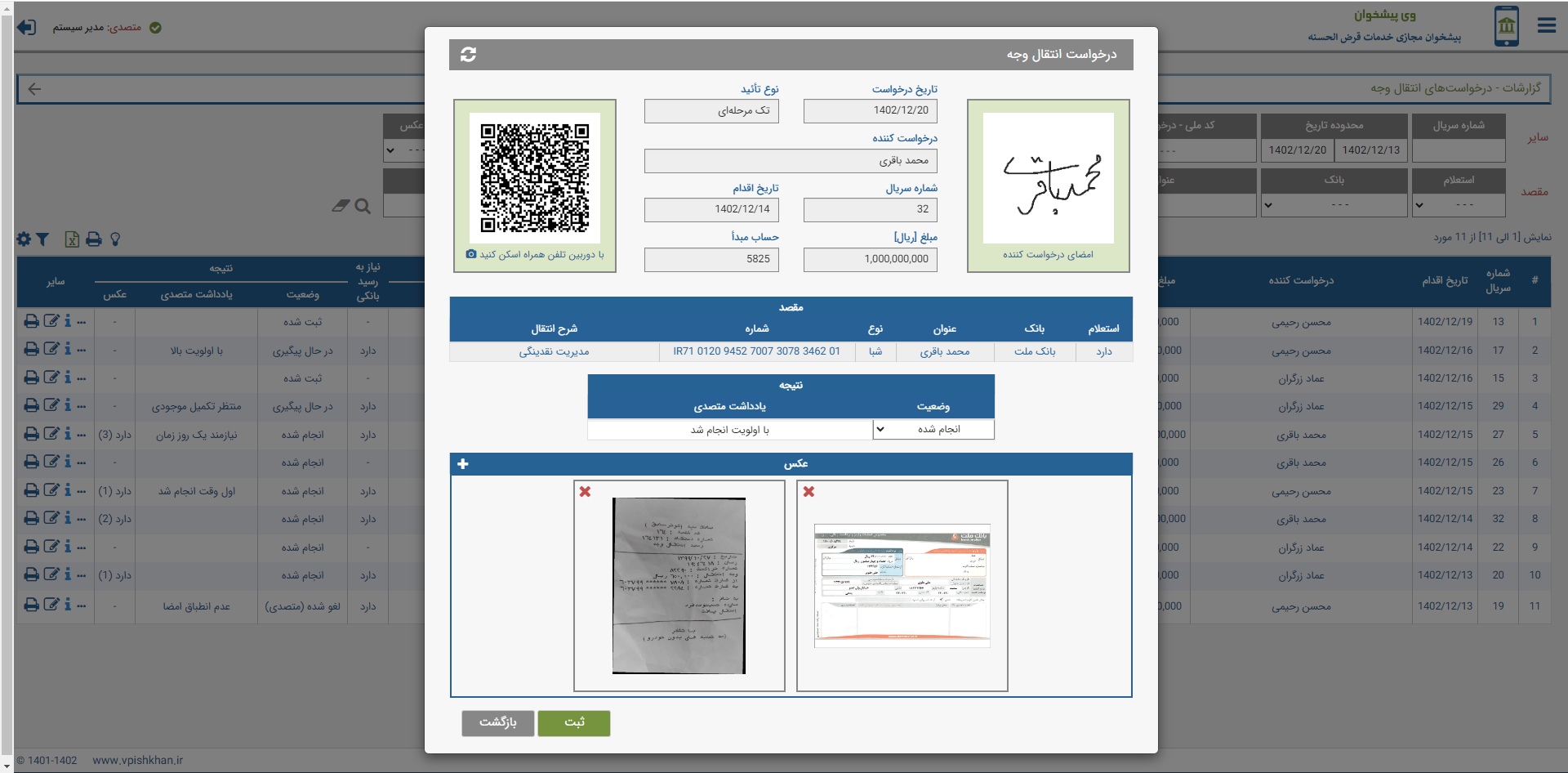
Task: Click the requester signature image
Action: coord(1049,178)
